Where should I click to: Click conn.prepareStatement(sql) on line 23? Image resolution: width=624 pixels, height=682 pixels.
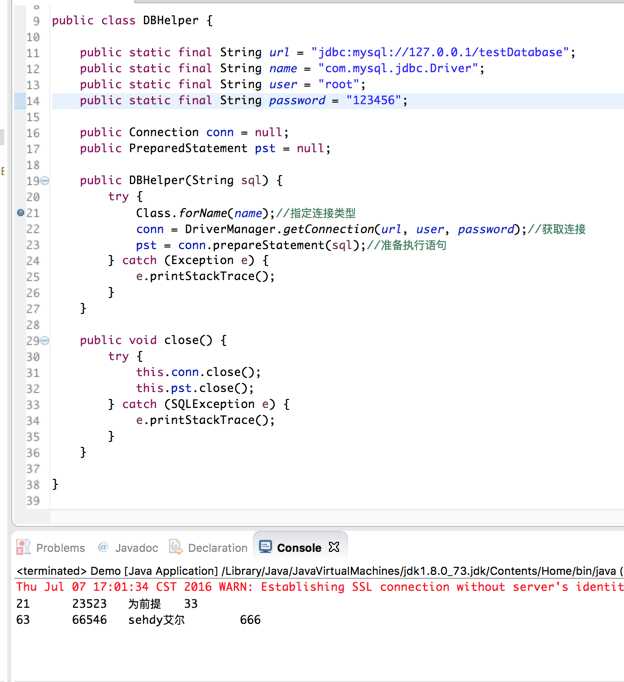tap(272, 245)
